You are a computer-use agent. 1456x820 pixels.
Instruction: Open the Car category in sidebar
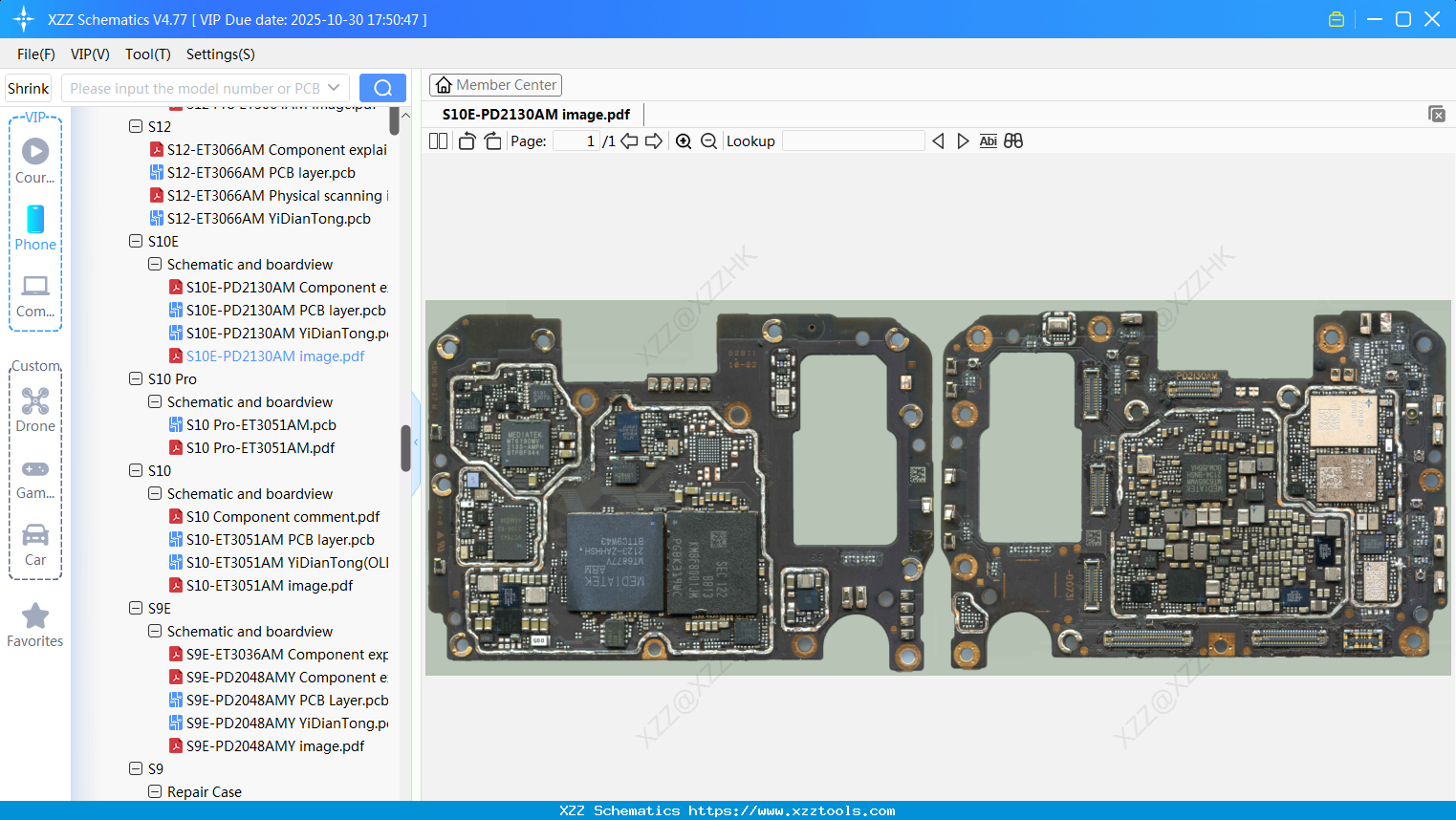tap(35, 545)
